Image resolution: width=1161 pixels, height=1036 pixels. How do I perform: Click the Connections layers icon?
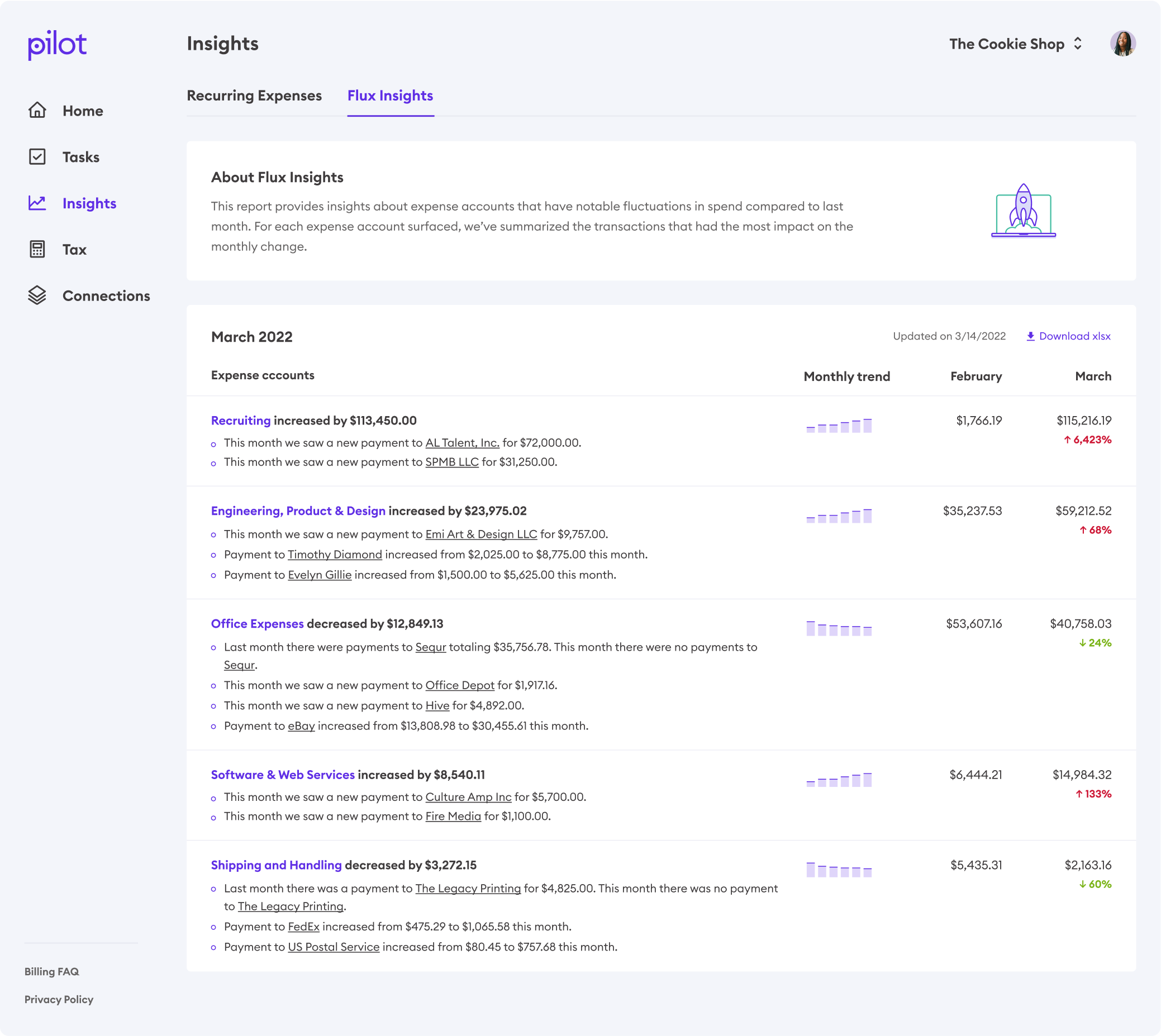coord(37,295)
